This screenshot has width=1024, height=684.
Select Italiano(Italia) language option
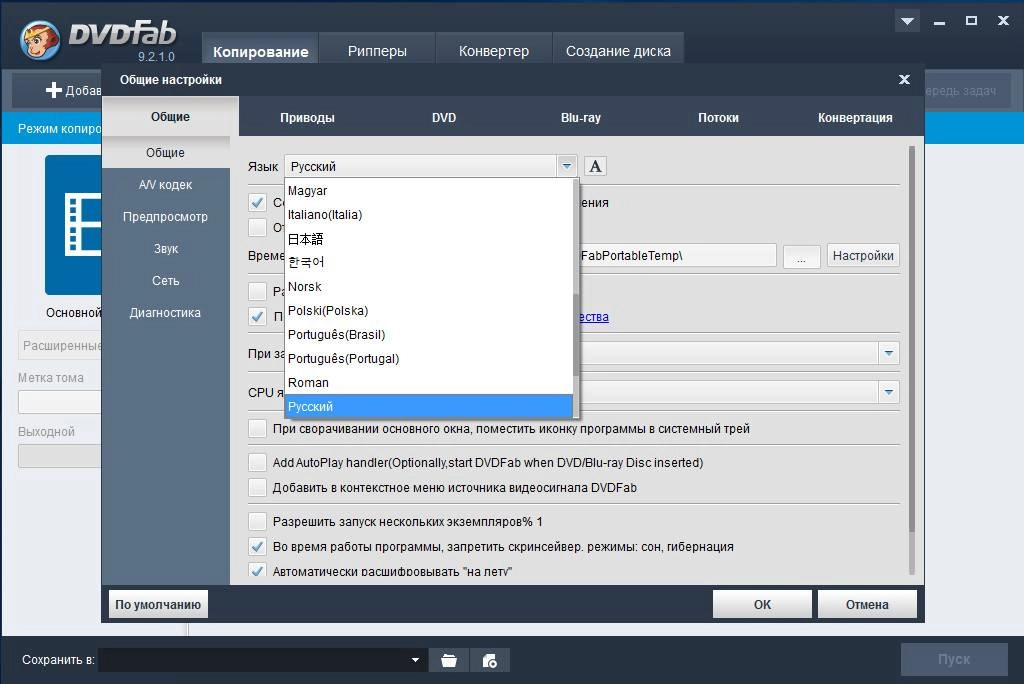click(428, 215)
